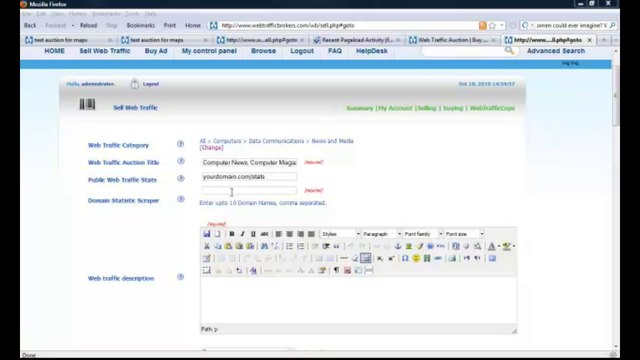Screen dimensions: 640x360
Task: Open the Font size dropdown
Action: 464,234
